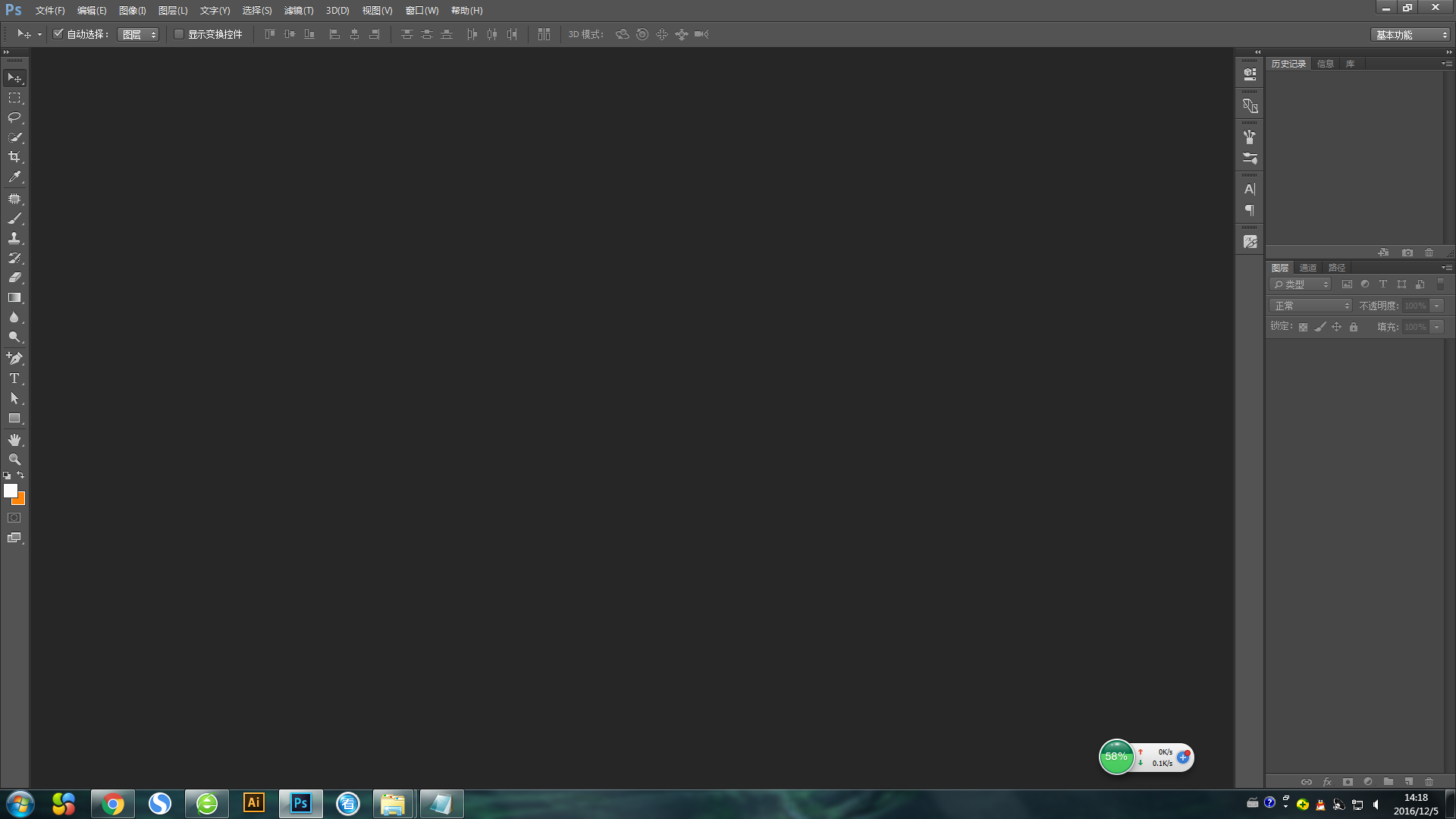Switch to the 通道 tab
Viewport: 1456px width, 819px height.
(x=1307, y=268)
